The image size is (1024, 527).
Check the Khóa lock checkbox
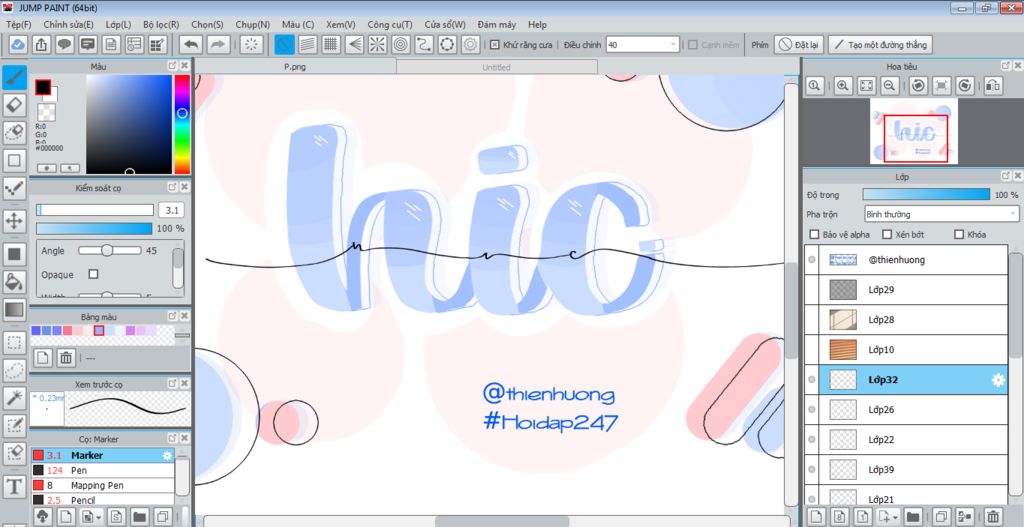959,234
